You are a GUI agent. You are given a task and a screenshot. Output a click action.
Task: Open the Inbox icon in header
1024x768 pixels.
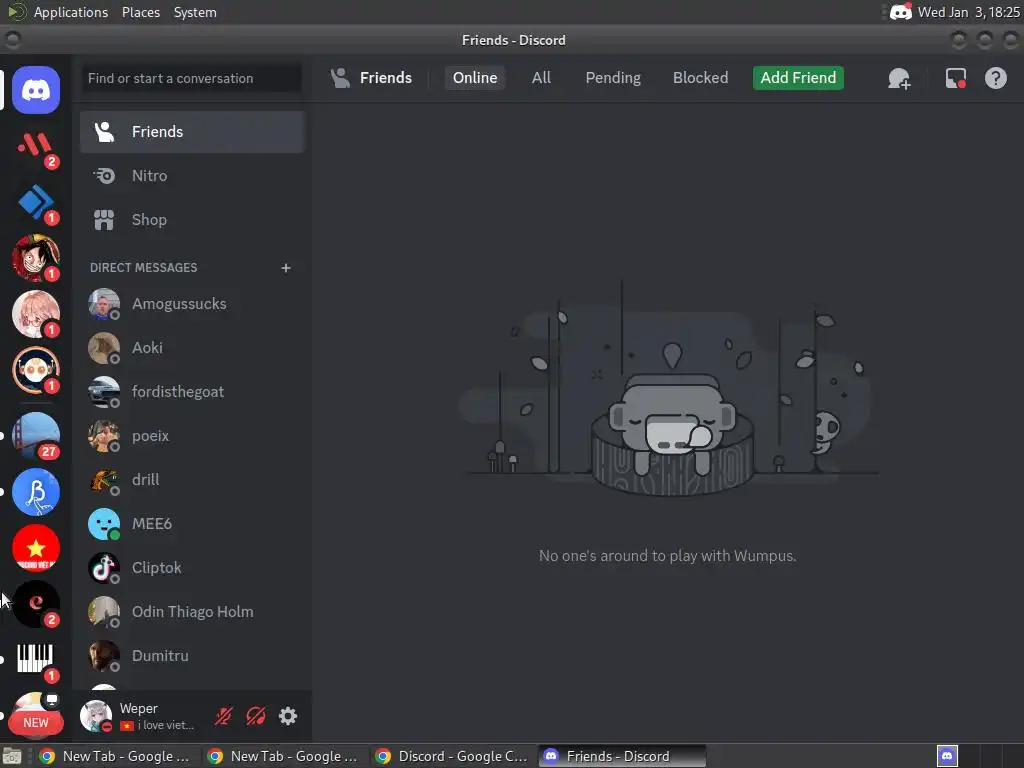point(955,78)
